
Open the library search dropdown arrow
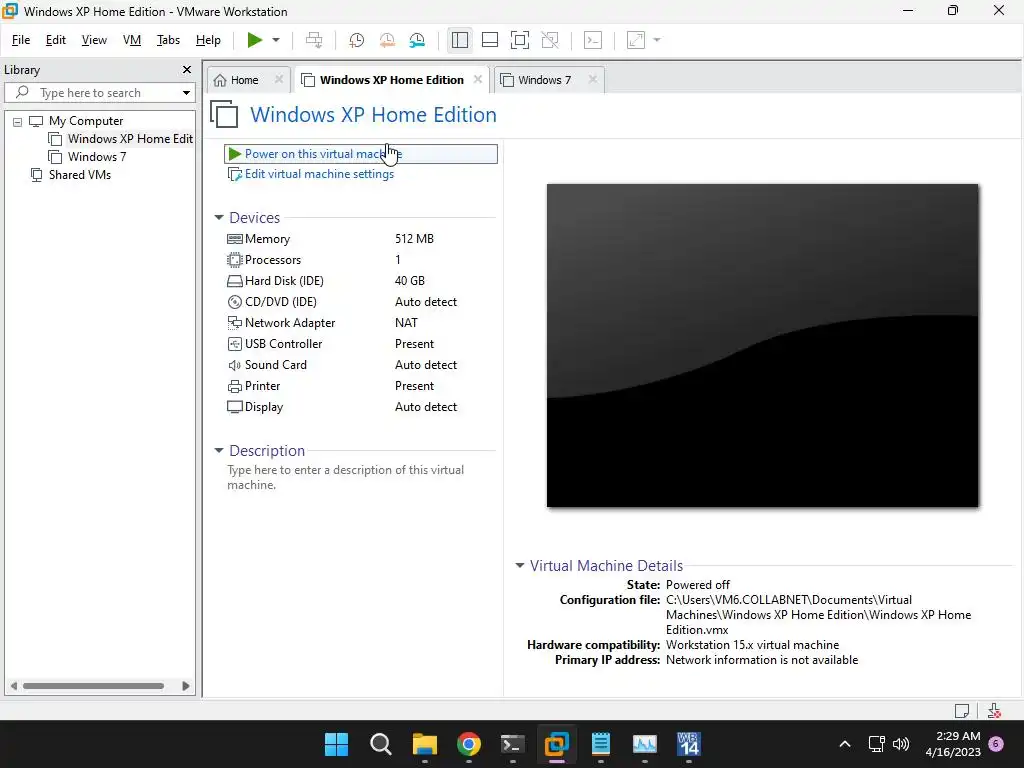tap(186, 93)
